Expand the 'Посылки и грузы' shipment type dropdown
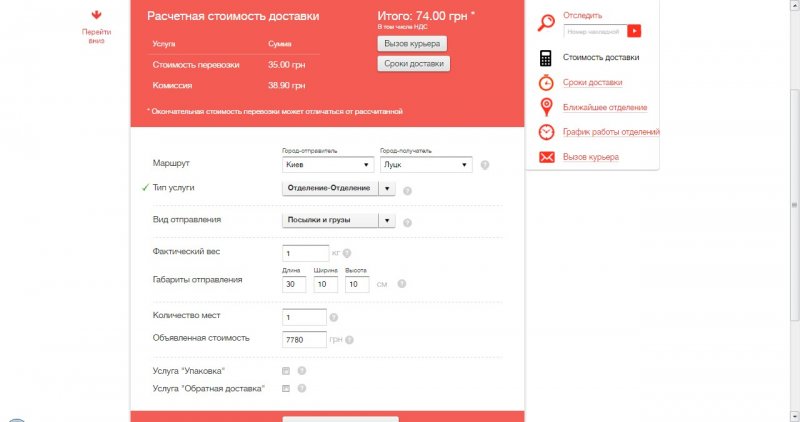This screenshot has width=800, height=422. click(388, 221)
